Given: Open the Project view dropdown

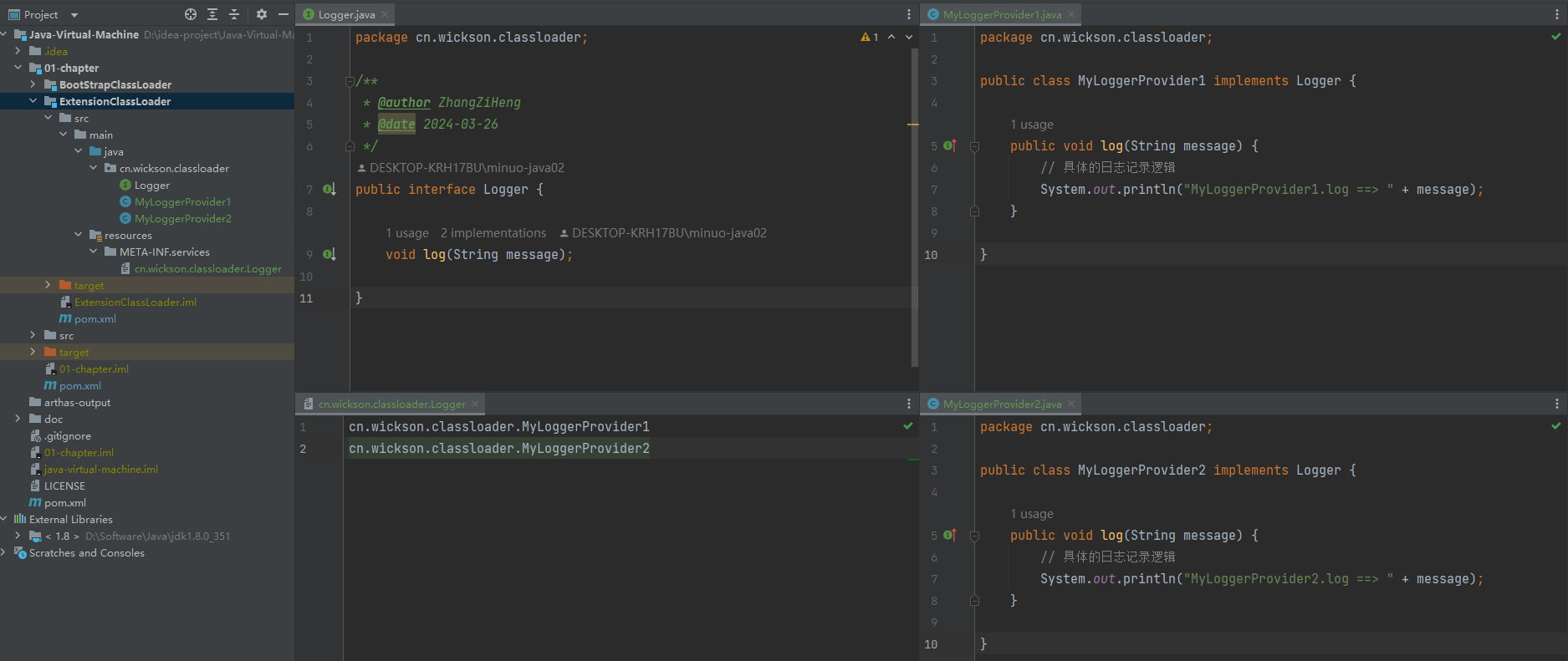Looking at the screenshot, I should pyautogui.click(x=74, y=15).
